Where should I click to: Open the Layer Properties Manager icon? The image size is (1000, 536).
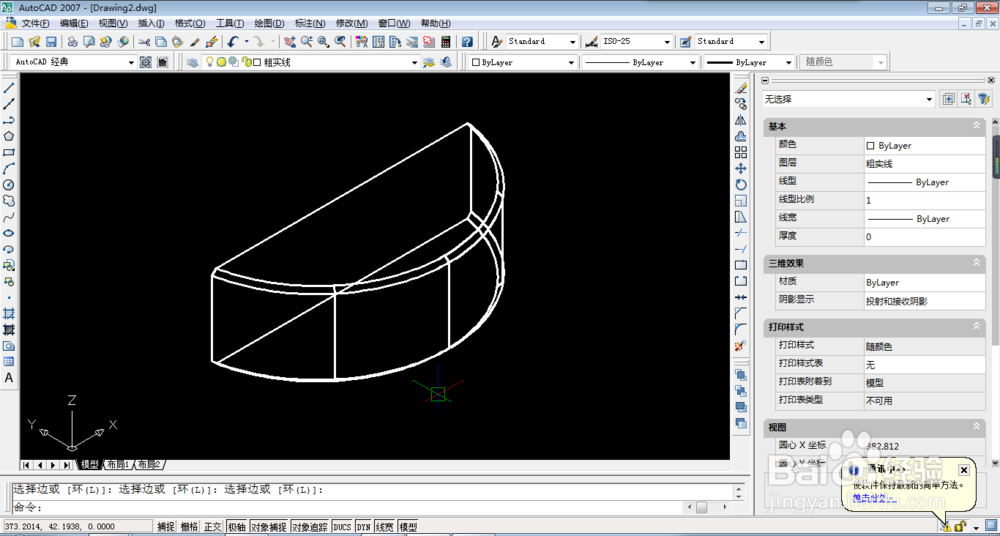click(x=192, y=63)
